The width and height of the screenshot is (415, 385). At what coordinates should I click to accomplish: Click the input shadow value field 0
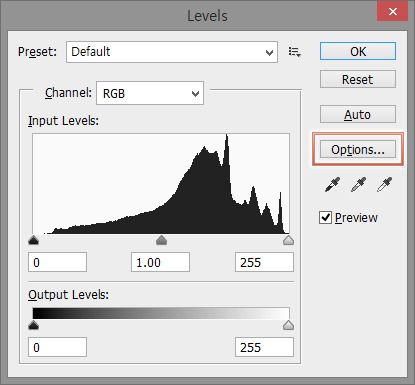[57, 262]
